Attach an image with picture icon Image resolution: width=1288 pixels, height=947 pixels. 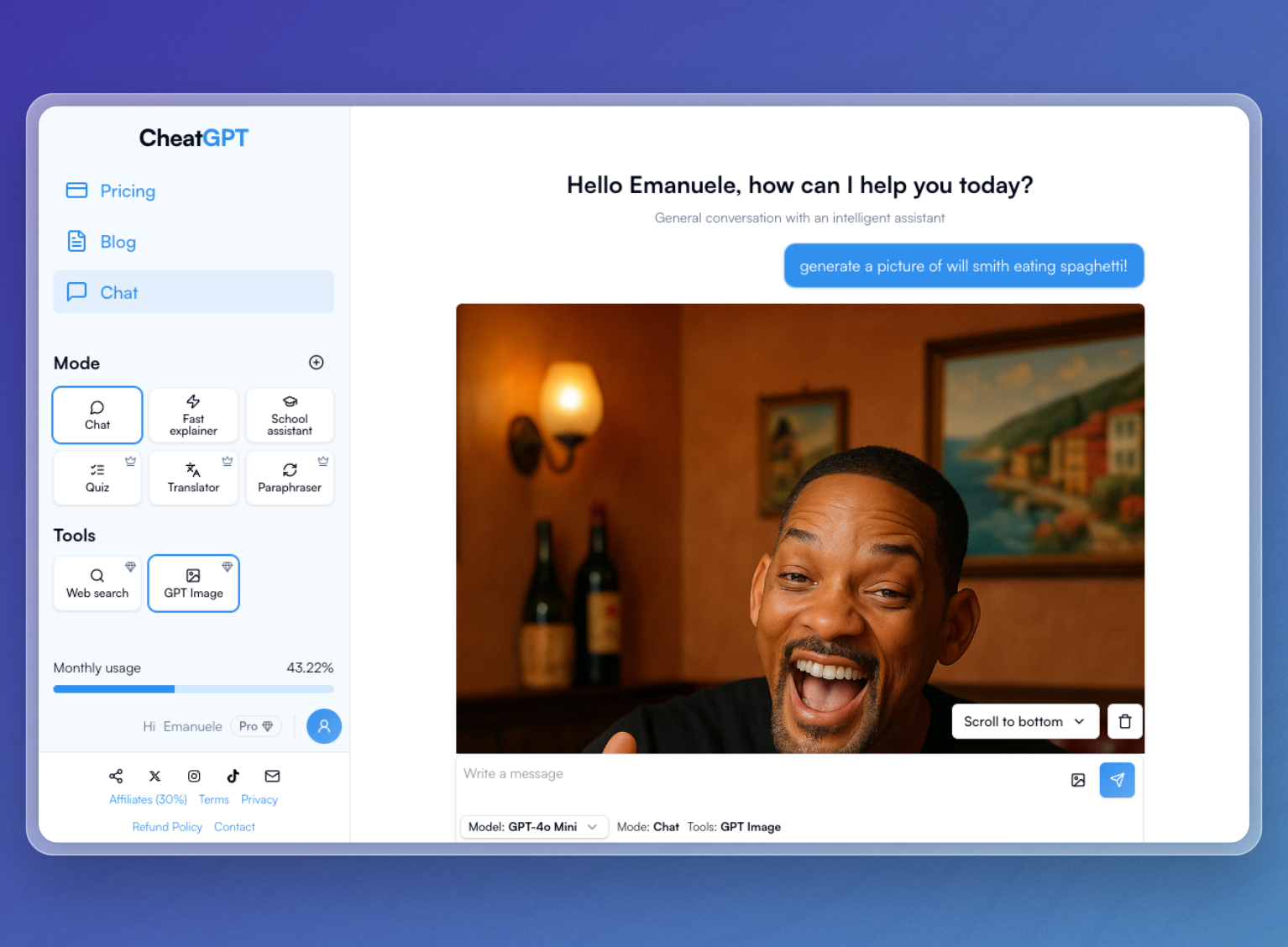click(x=1078, y=780)
